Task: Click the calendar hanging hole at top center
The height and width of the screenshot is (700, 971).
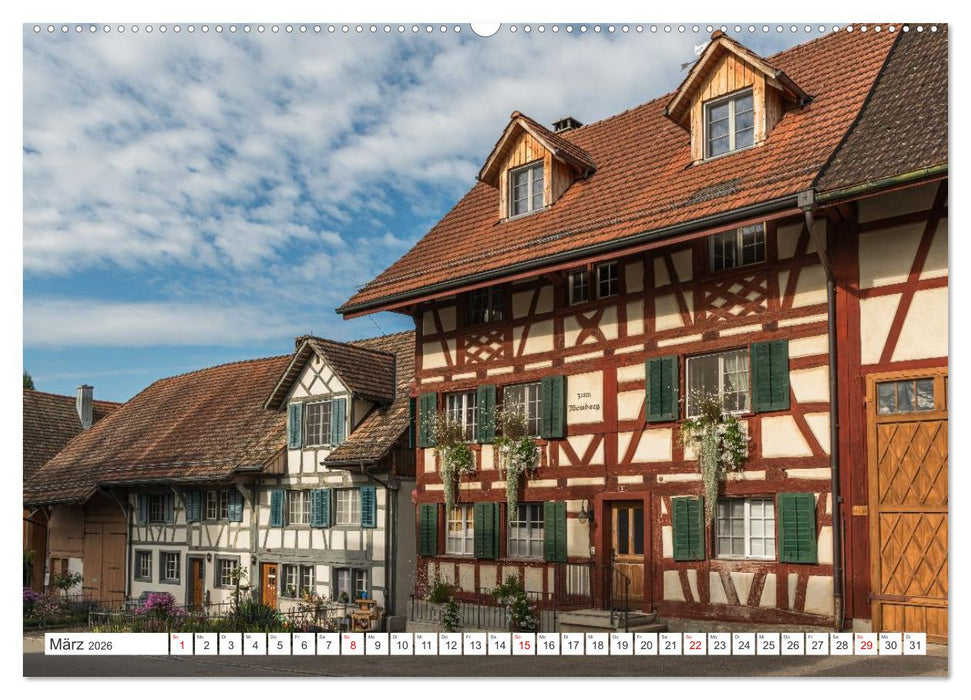Action: click(485, 28)
